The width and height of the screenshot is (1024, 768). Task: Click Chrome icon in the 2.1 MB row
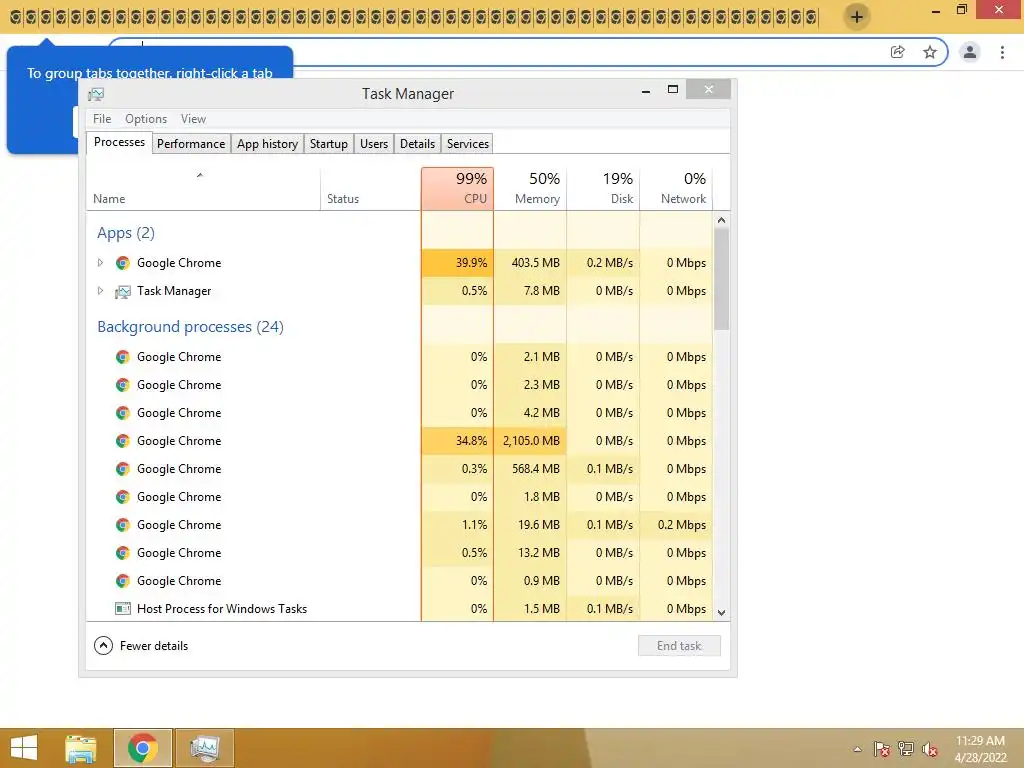coord(122,357)
